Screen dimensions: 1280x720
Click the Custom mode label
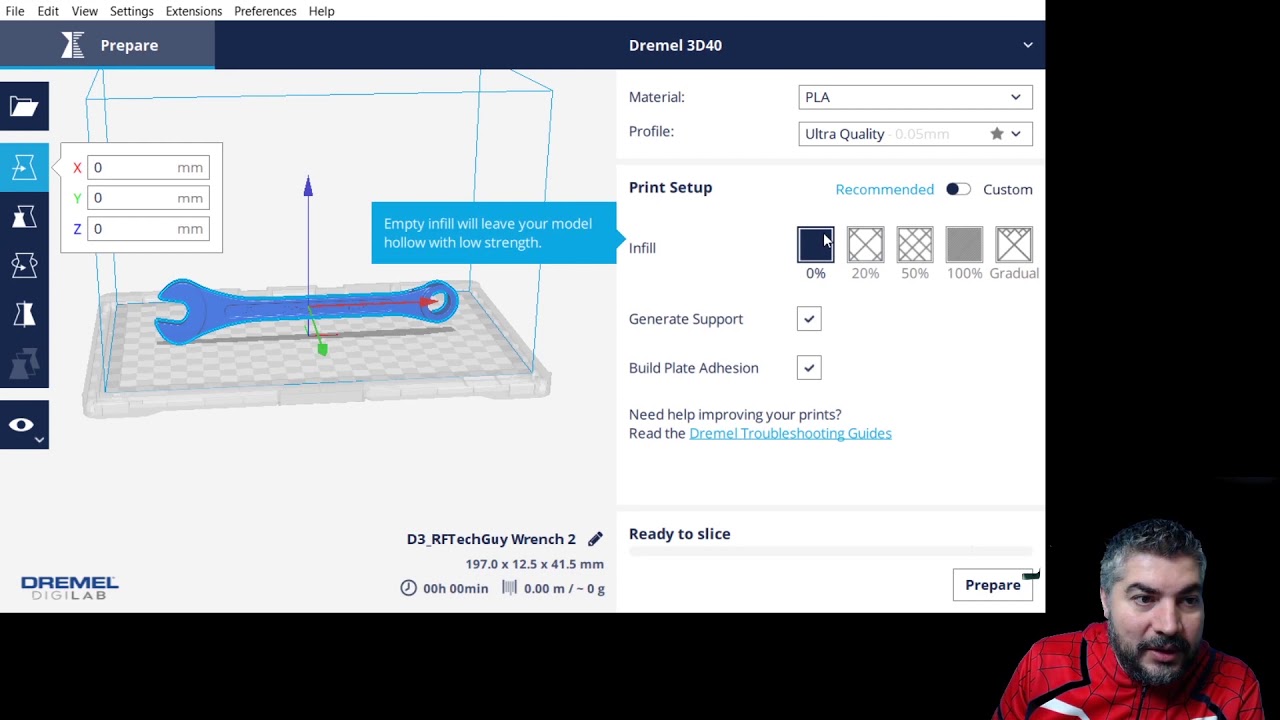[x=1007, y=189]
